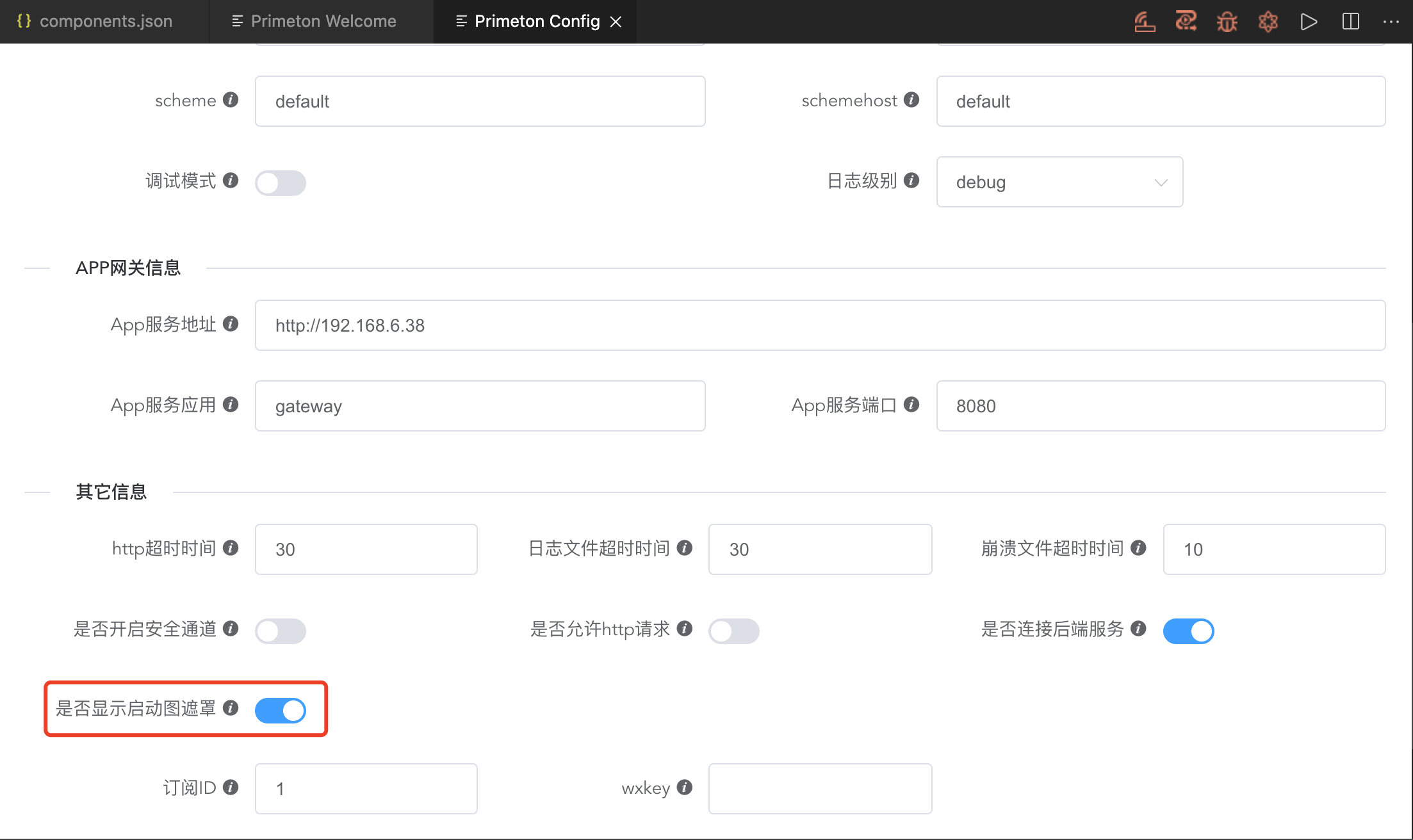The height and width of the screenshot is (840, 1413).
Task: Click the App服务端口 field showing 8080
Action: [1160, 406]
